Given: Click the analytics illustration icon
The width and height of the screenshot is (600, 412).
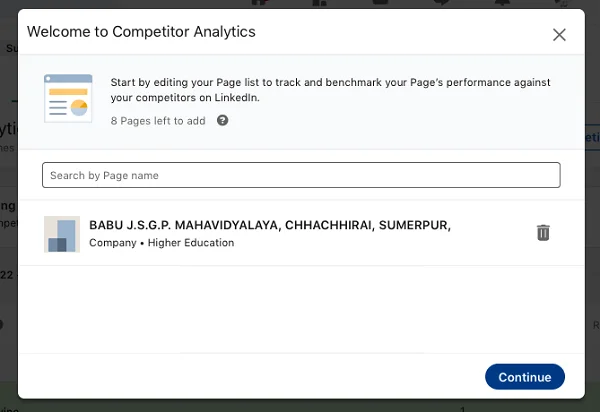Looking at the screenshot, I should (x=68, y=99).
